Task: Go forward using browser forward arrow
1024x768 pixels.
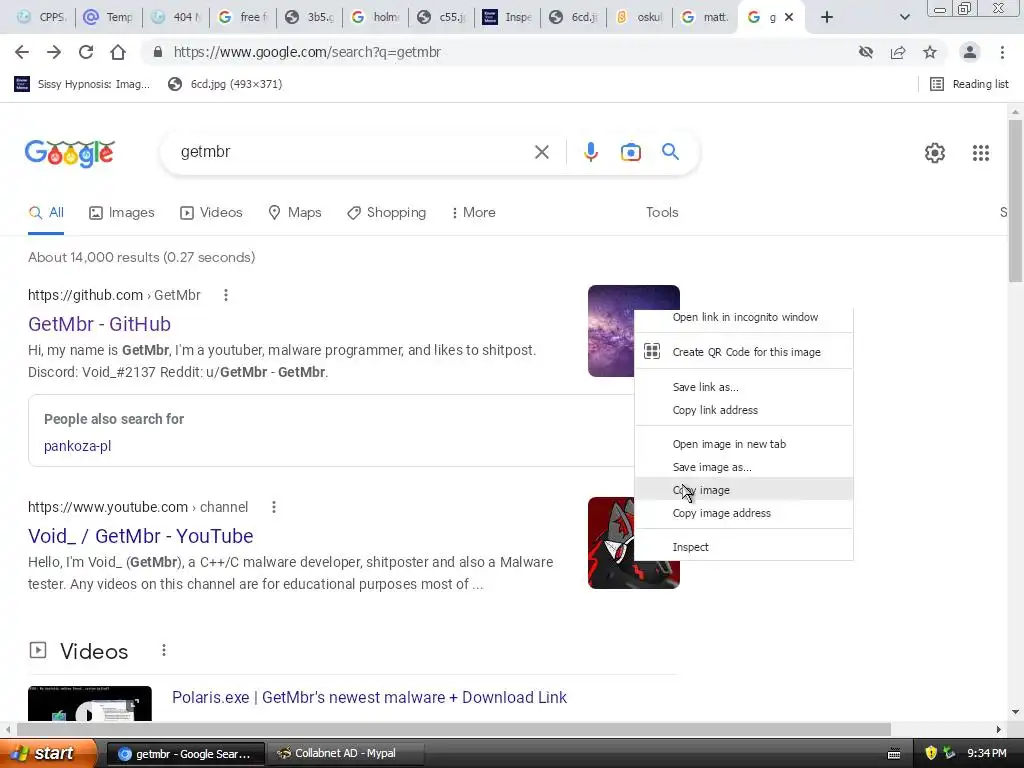Action: click(x=54, y=52)
